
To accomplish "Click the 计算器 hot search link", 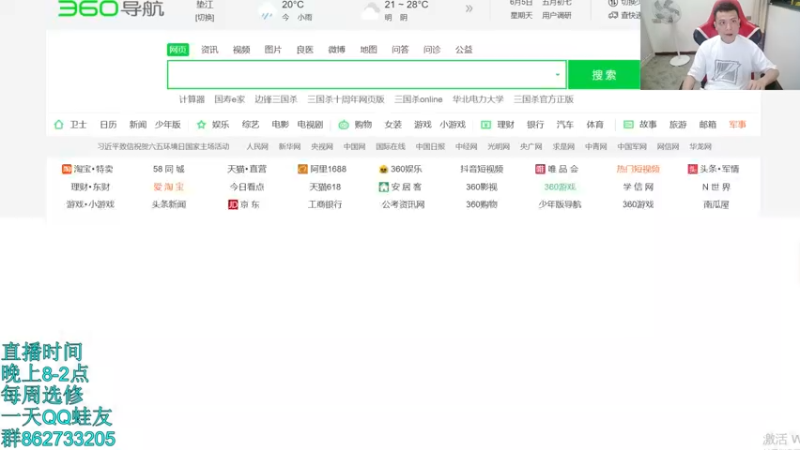I will [192, 99].
